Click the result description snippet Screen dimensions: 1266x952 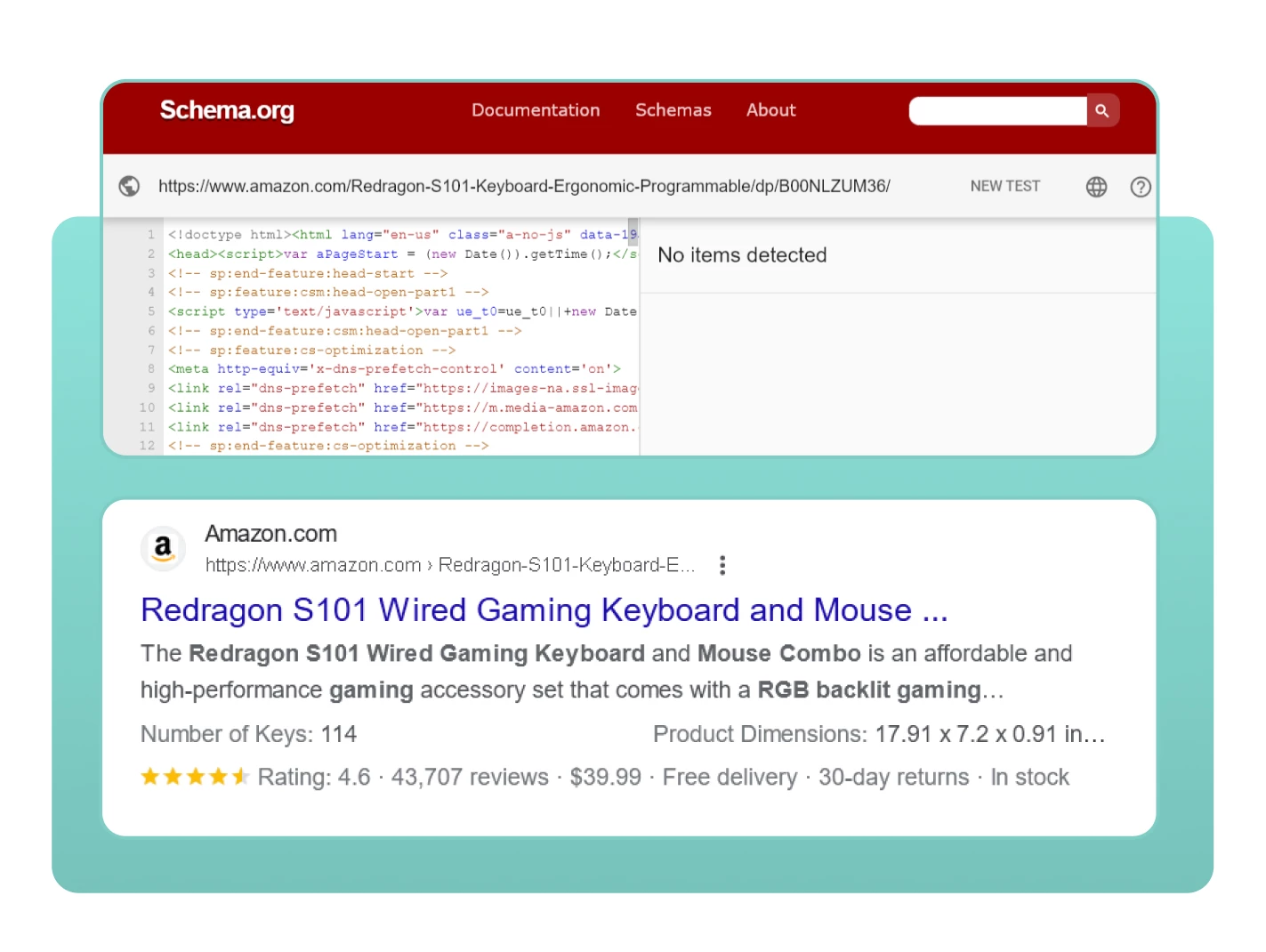pos(607,672)
